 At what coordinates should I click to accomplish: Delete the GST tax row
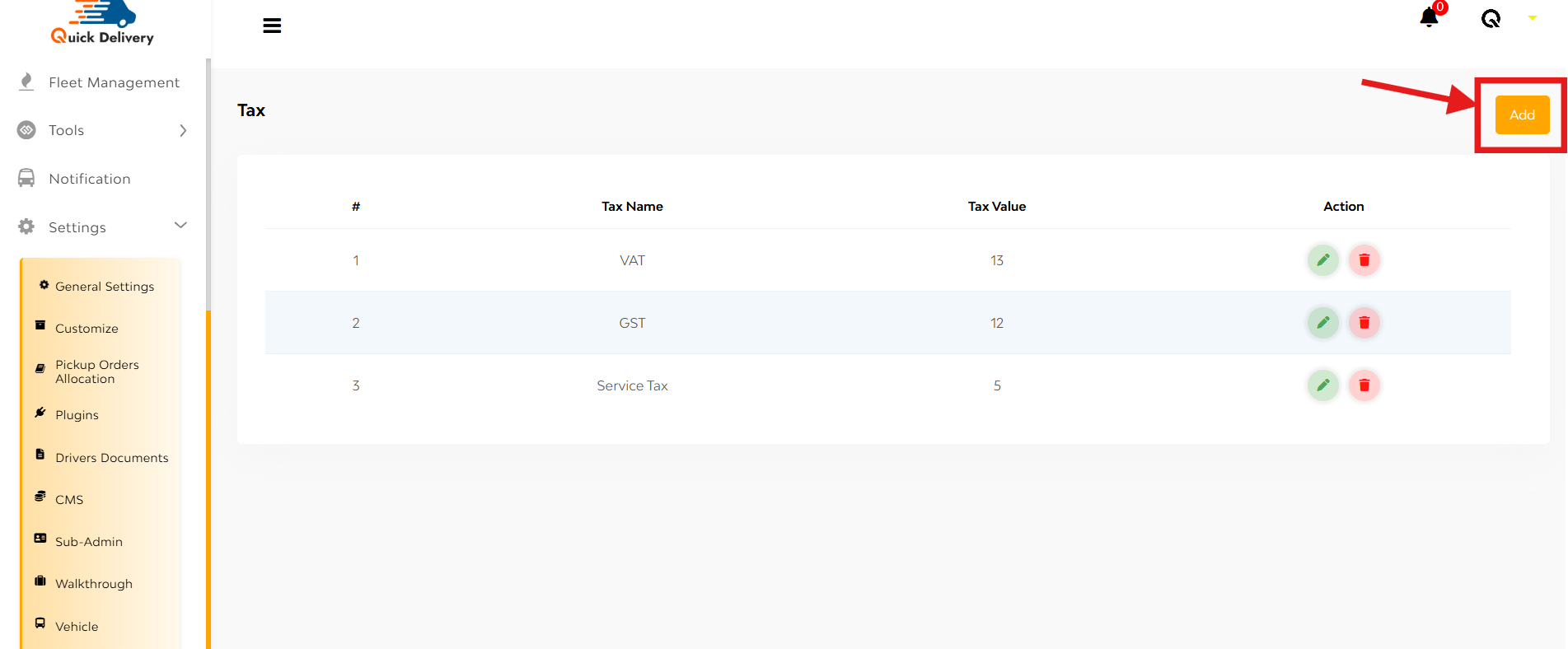tap(1364, 323)
